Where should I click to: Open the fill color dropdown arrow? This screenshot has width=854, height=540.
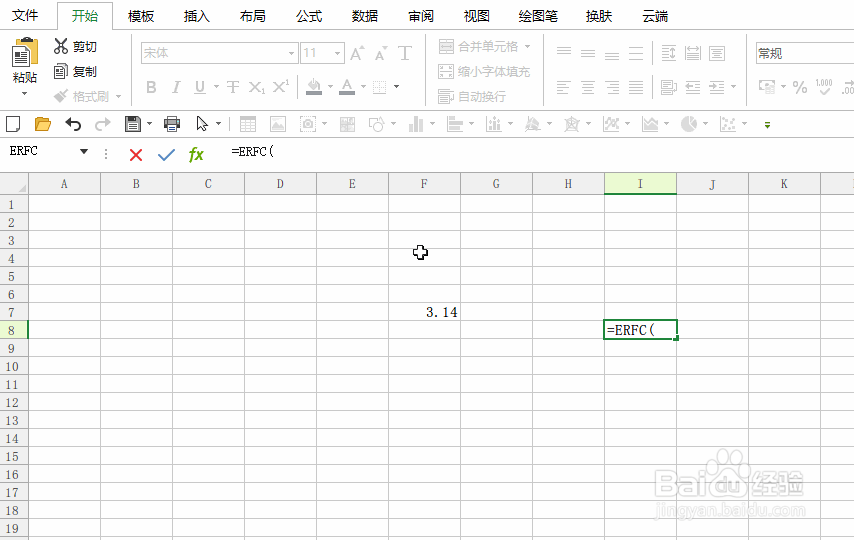click(330, 87)
